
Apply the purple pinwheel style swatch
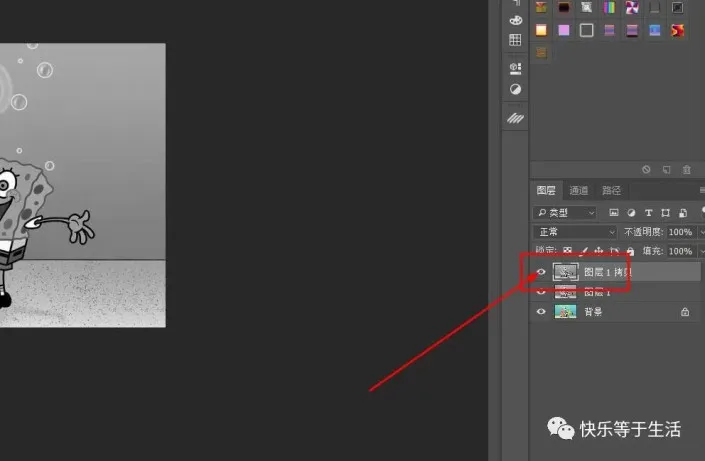[x=632, y=7]
